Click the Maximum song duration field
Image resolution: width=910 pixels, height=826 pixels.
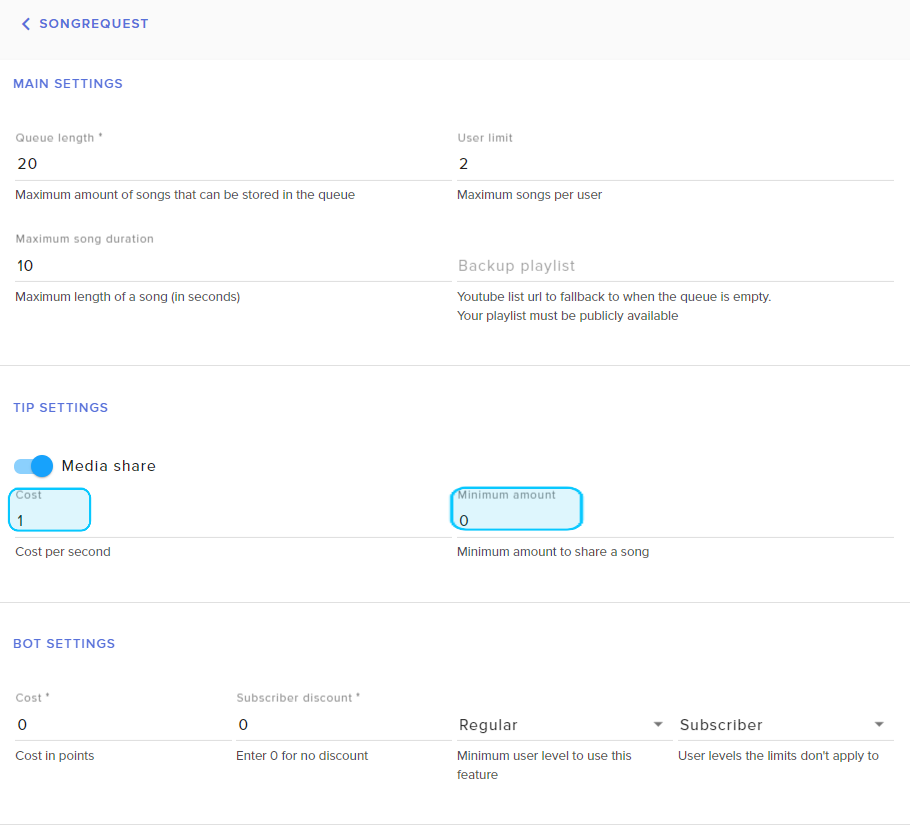tap(232, 266)
